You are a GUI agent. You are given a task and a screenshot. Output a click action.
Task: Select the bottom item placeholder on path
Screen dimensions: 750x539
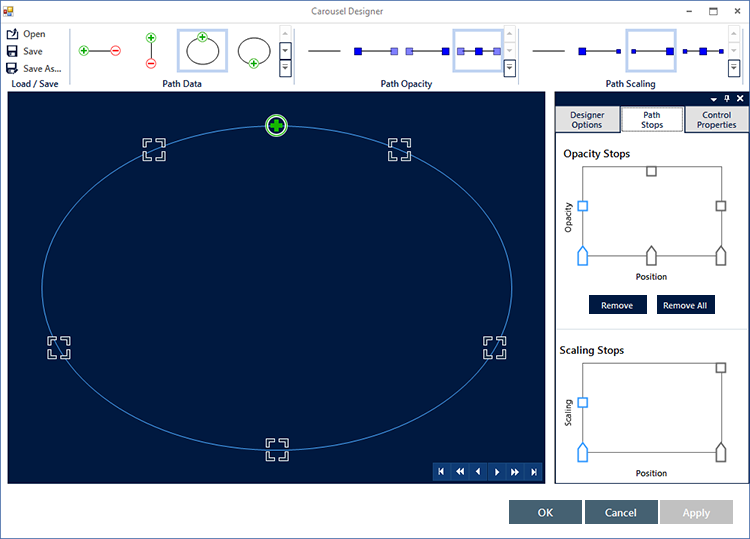coord(277,449)
